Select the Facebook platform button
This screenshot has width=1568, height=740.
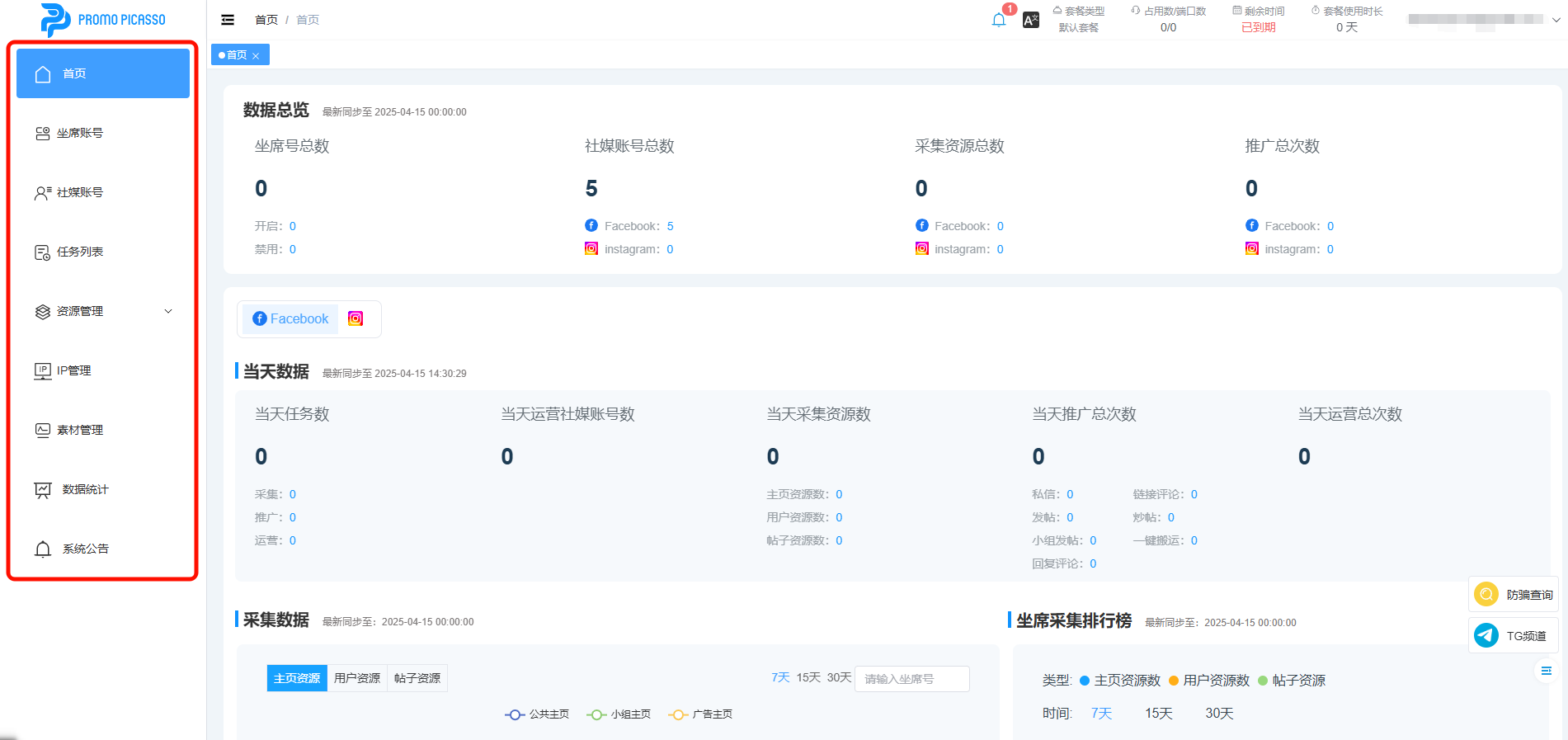290,319
